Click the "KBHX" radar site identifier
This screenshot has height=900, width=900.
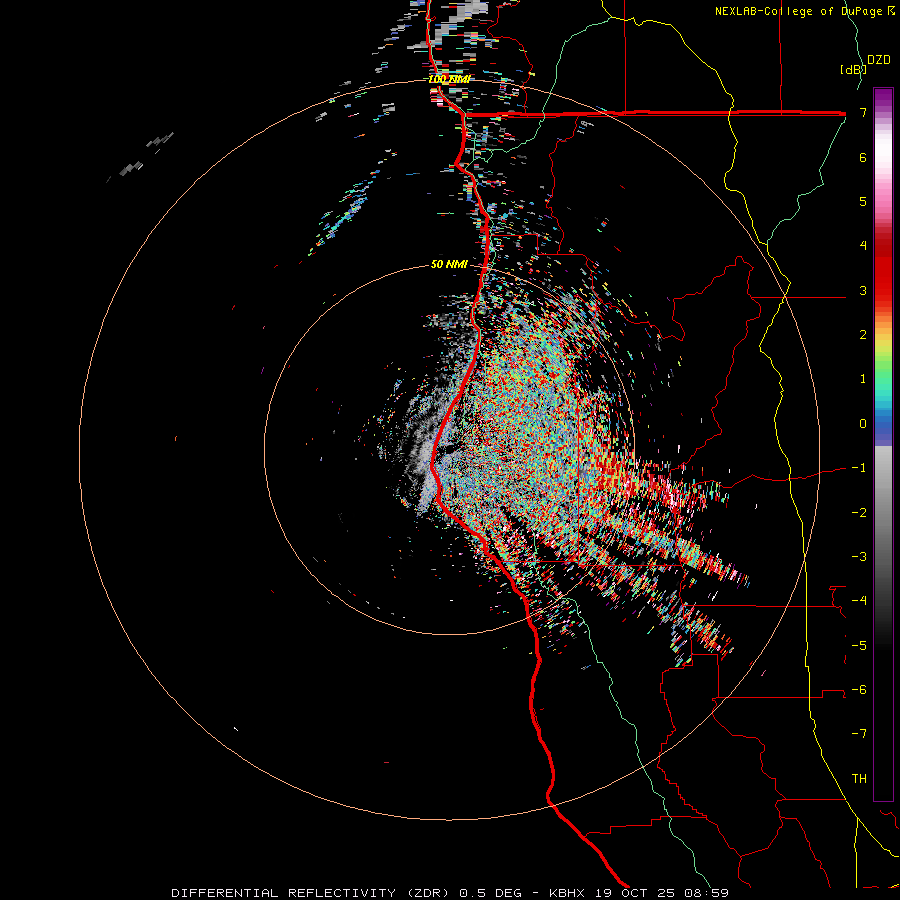[567, 893]
